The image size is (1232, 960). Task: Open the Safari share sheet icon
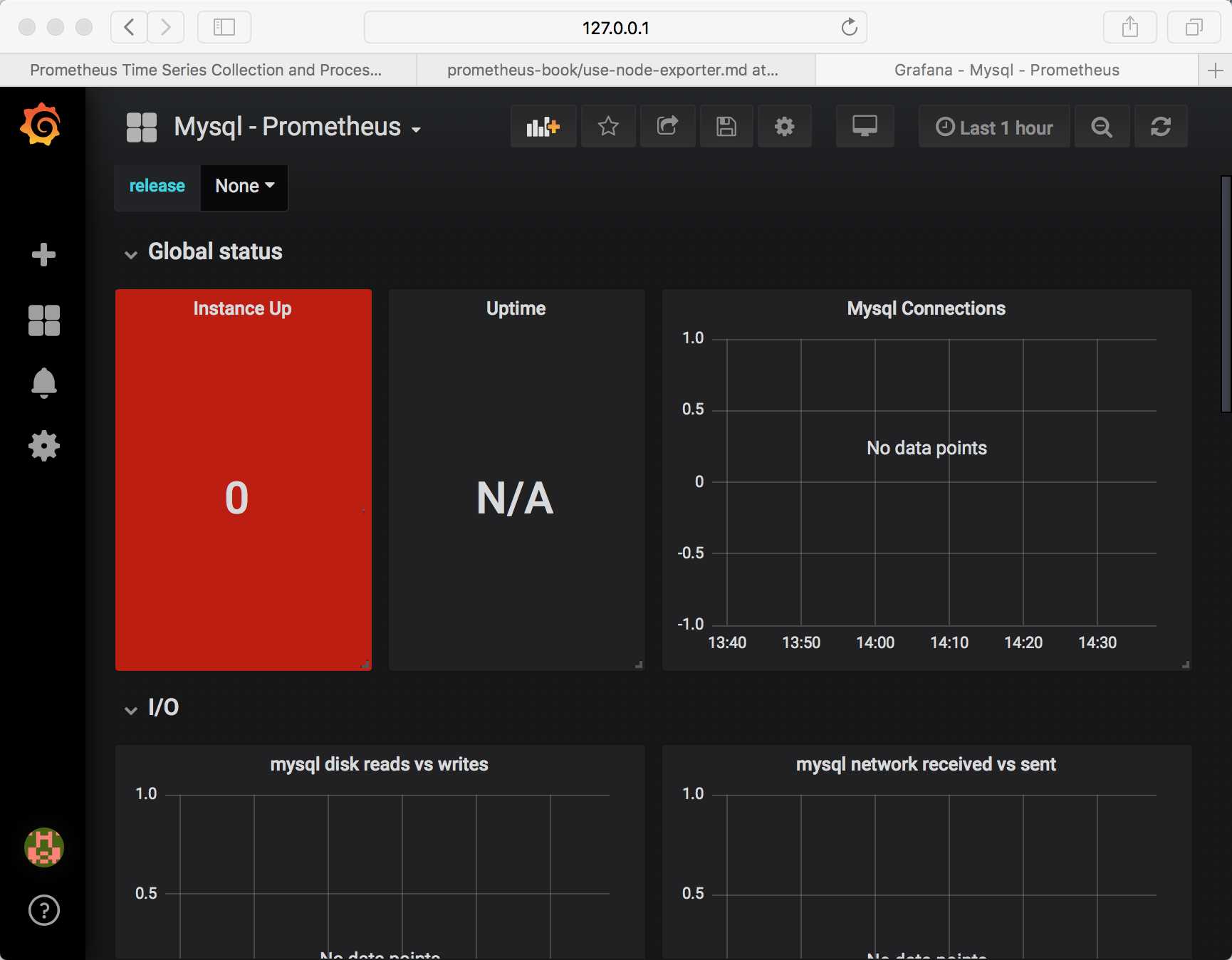[1130, 27]
